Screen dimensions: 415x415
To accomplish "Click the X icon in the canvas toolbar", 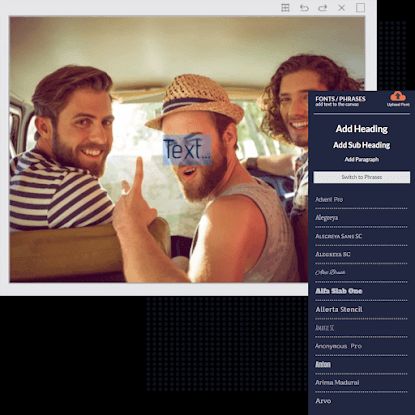I will click(341, 8).
